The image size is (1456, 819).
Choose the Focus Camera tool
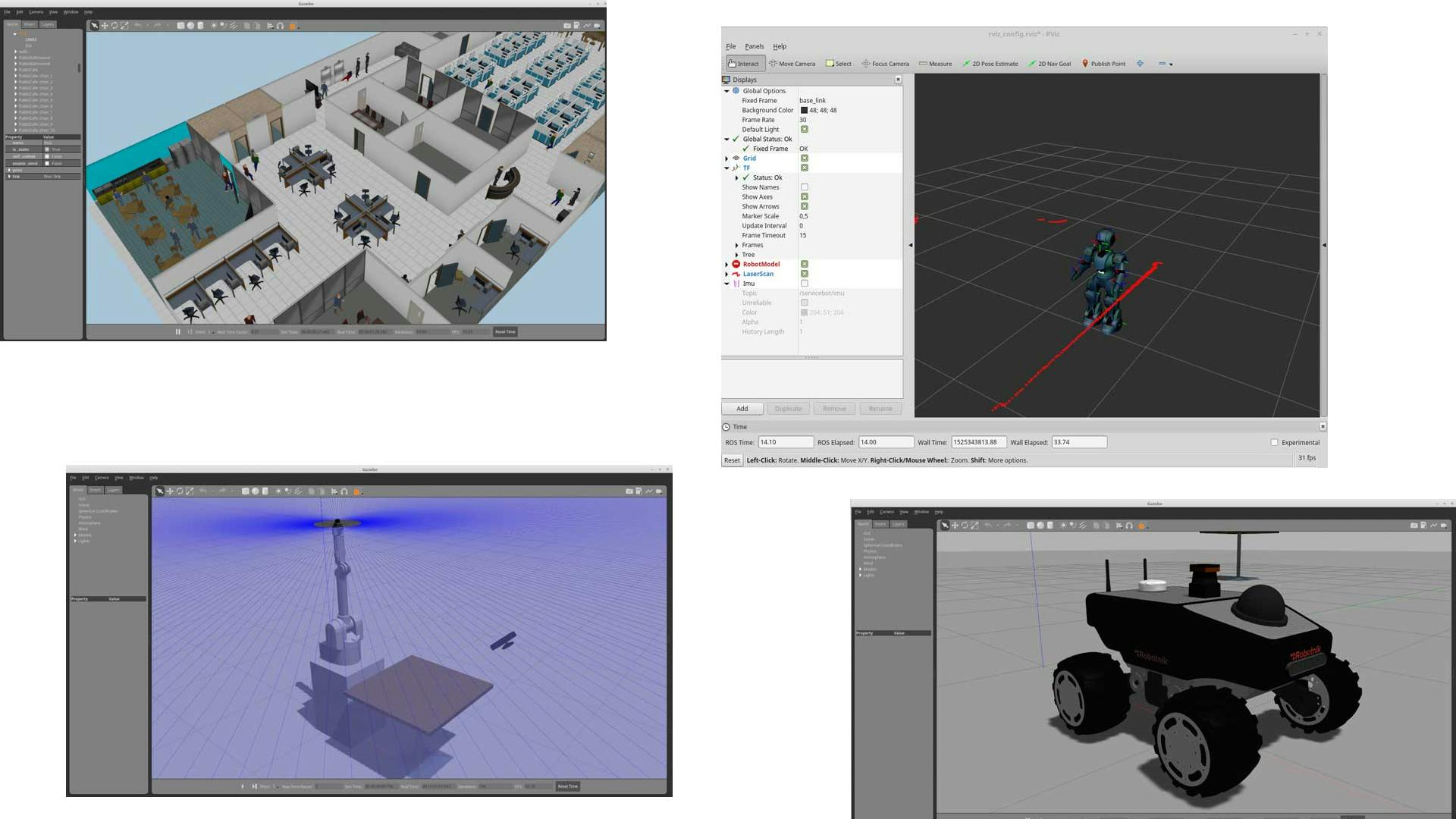pyautogui.click(x=885, y=64)
